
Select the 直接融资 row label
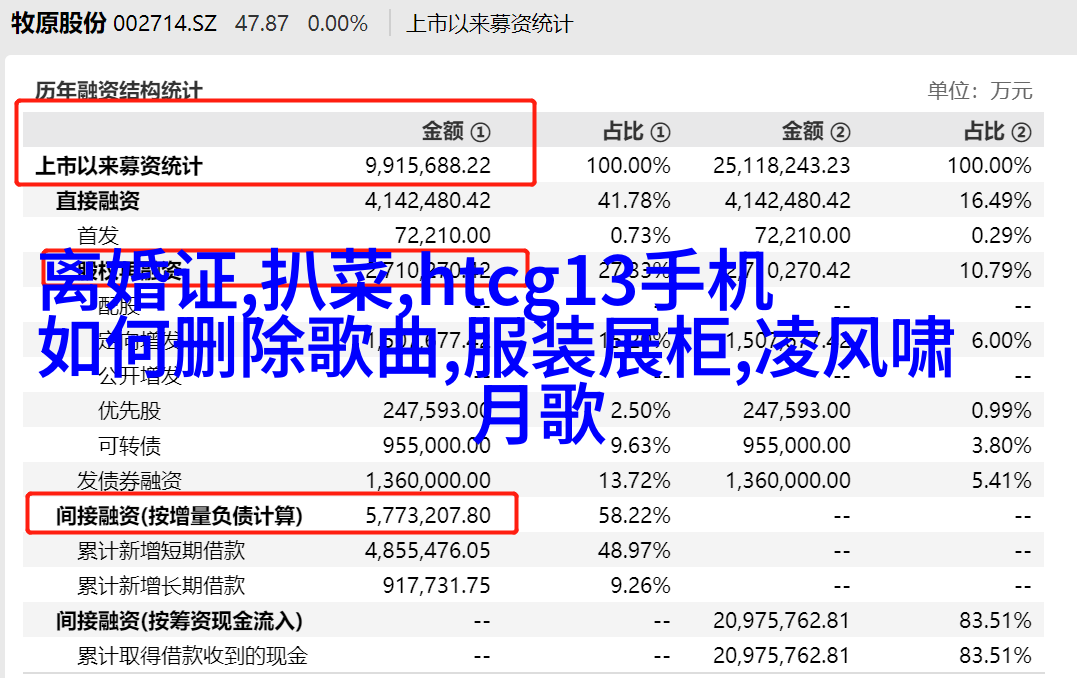(98, 201)
